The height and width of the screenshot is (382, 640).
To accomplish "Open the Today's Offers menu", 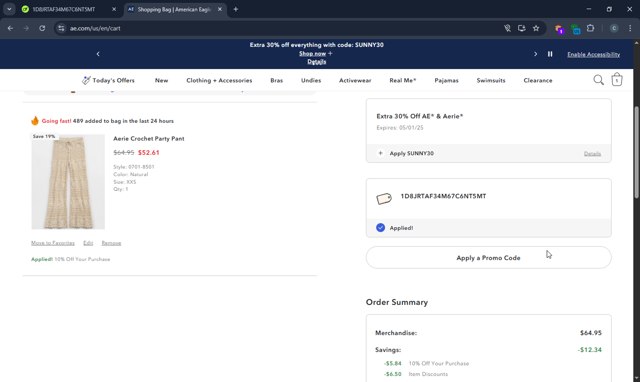I will tap(108, 80).
